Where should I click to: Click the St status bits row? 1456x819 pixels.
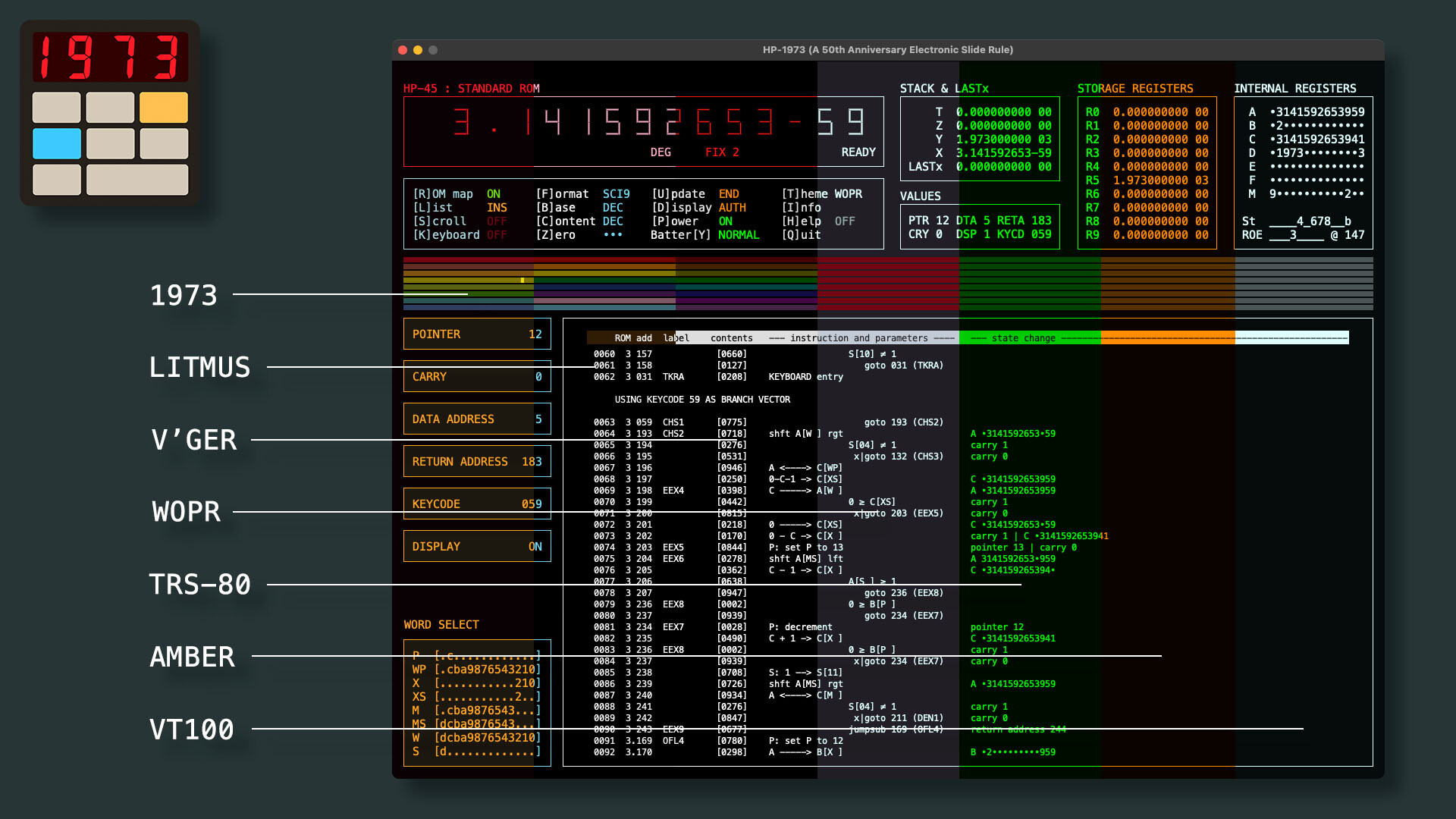(1297, 221)
